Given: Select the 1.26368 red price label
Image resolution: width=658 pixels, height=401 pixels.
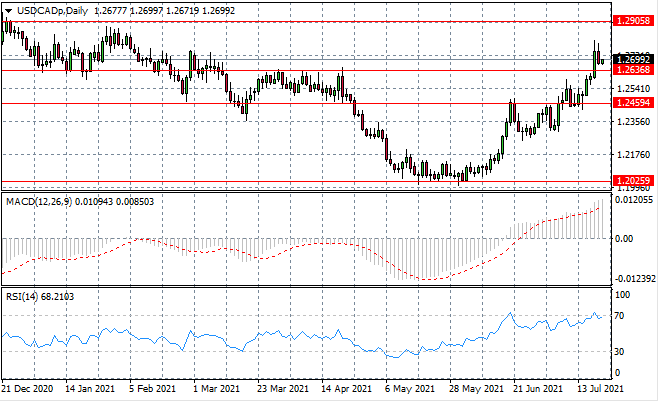Looking at the screenshot, I should (x=632, y=70).
